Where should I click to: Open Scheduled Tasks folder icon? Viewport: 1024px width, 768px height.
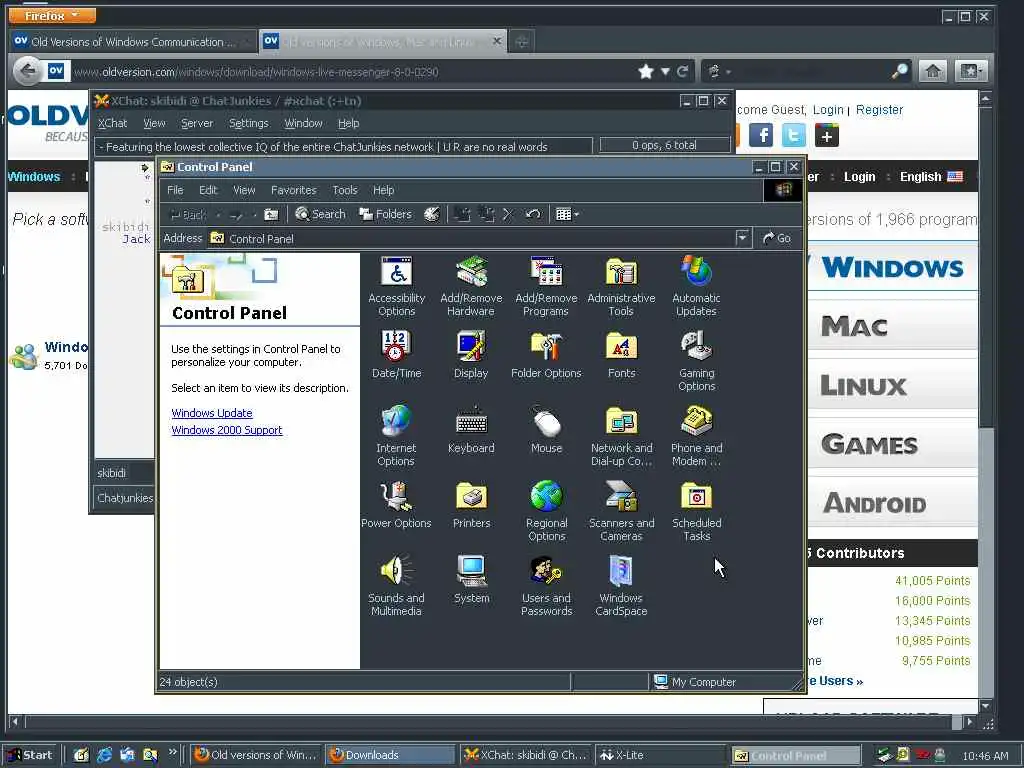point(696,511)
